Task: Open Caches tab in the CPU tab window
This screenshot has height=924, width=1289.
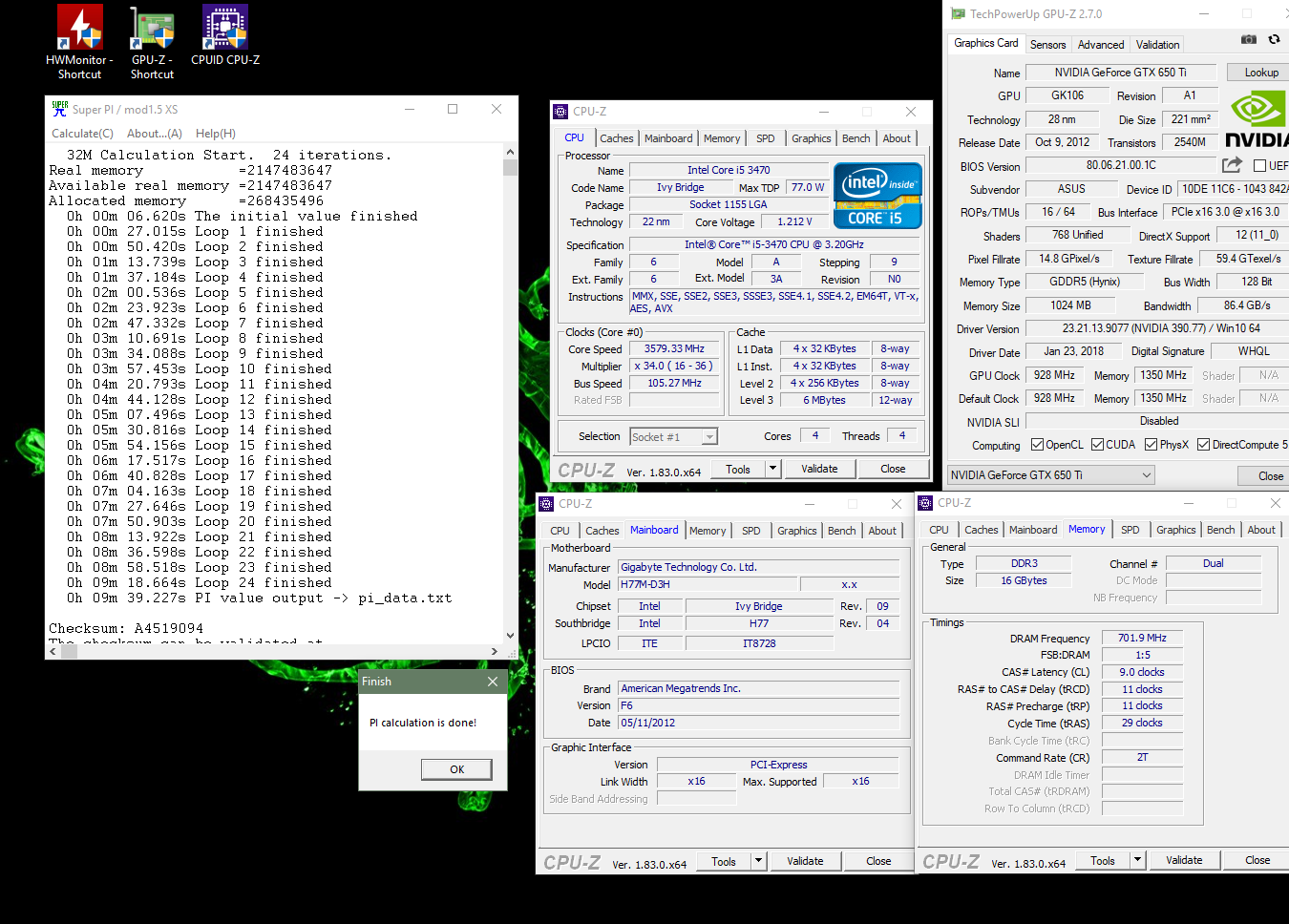Action: click(617, 138)
